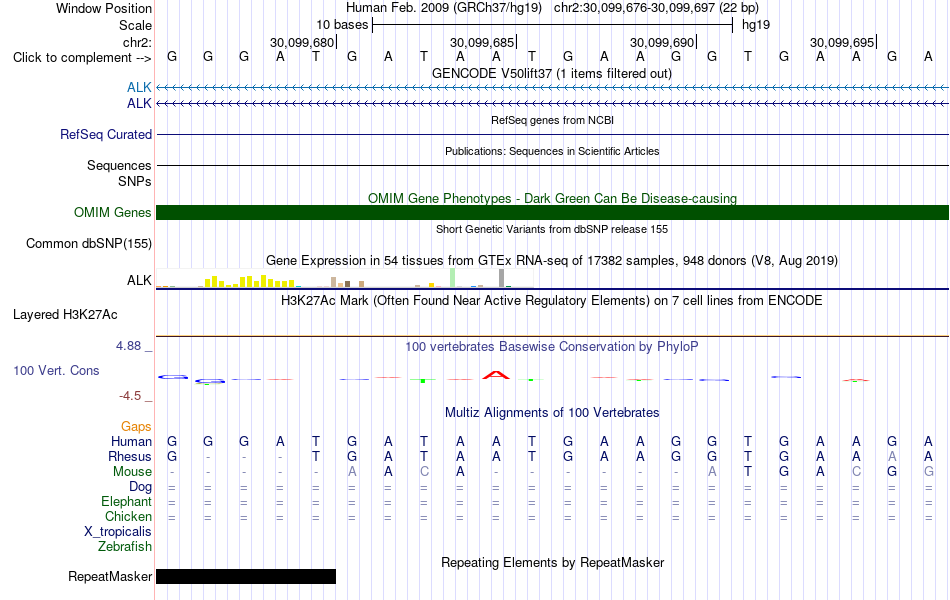The height and width of the screenshot is (600, 950).
Task: Click the '10 bases' scale bar text
Action: click(x=342, y=25)
